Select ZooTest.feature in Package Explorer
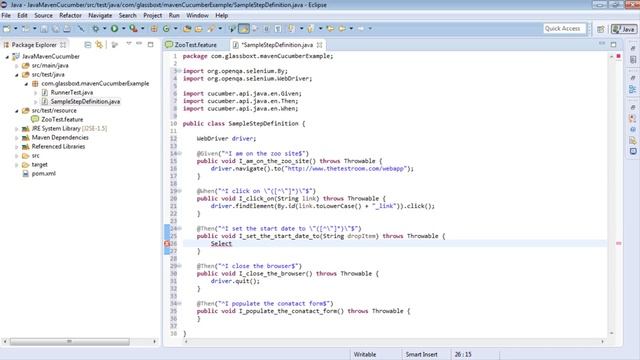The width and height of the screenshot is (640, 360). pos(62,120)
